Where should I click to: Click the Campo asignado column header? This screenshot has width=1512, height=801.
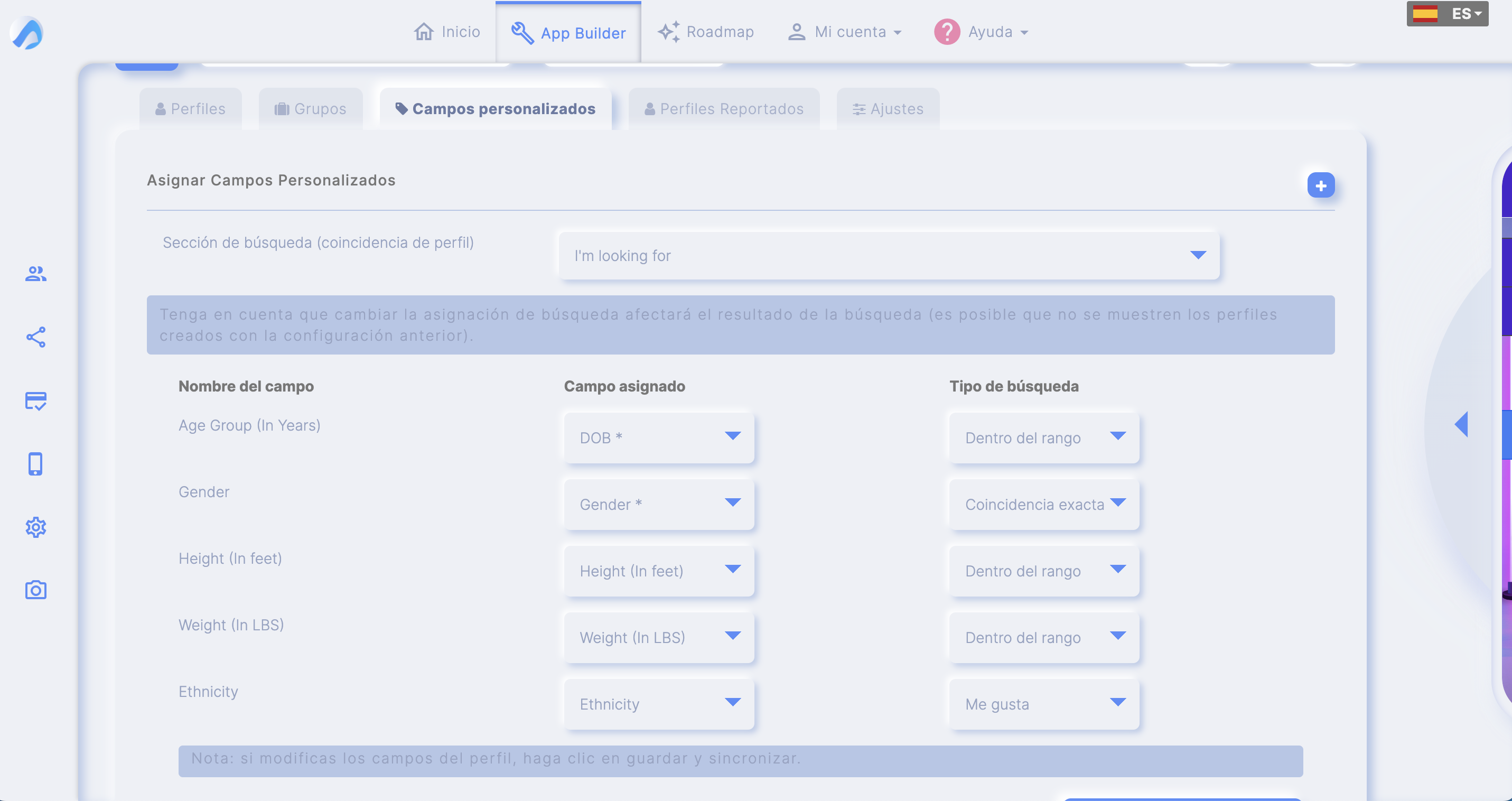coord(624,386)
